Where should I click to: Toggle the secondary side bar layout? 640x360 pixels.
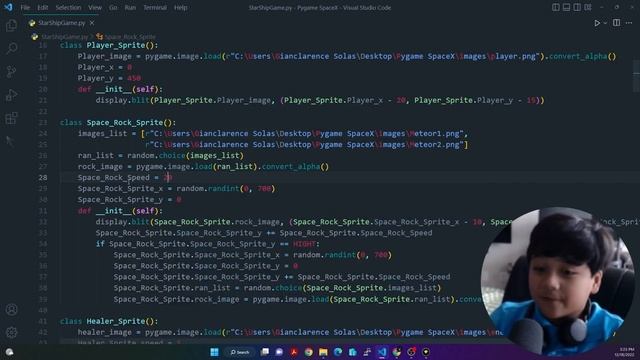577,7
